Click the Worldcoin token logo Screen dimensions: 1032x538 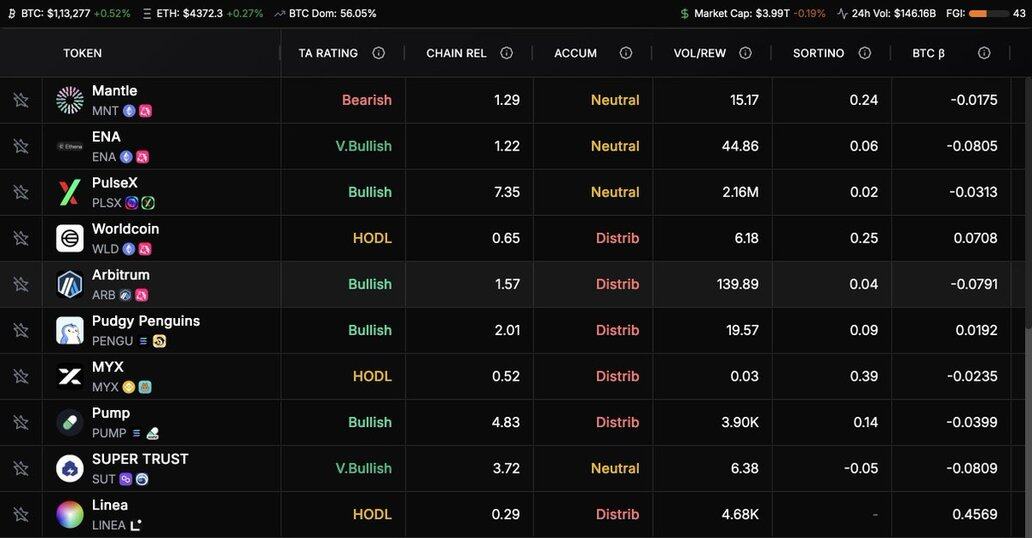[70, 238]
